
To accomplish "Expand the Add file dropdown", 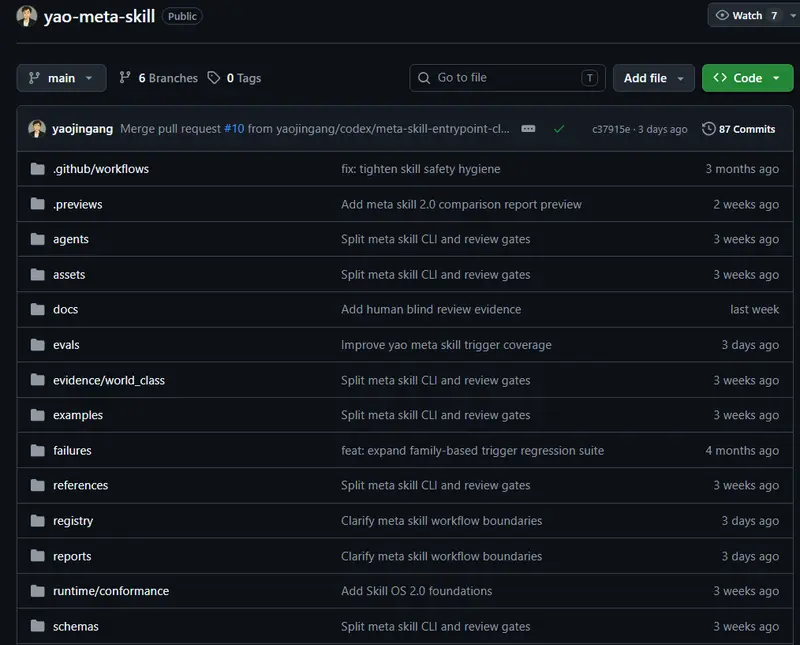I will coord(654,78).
